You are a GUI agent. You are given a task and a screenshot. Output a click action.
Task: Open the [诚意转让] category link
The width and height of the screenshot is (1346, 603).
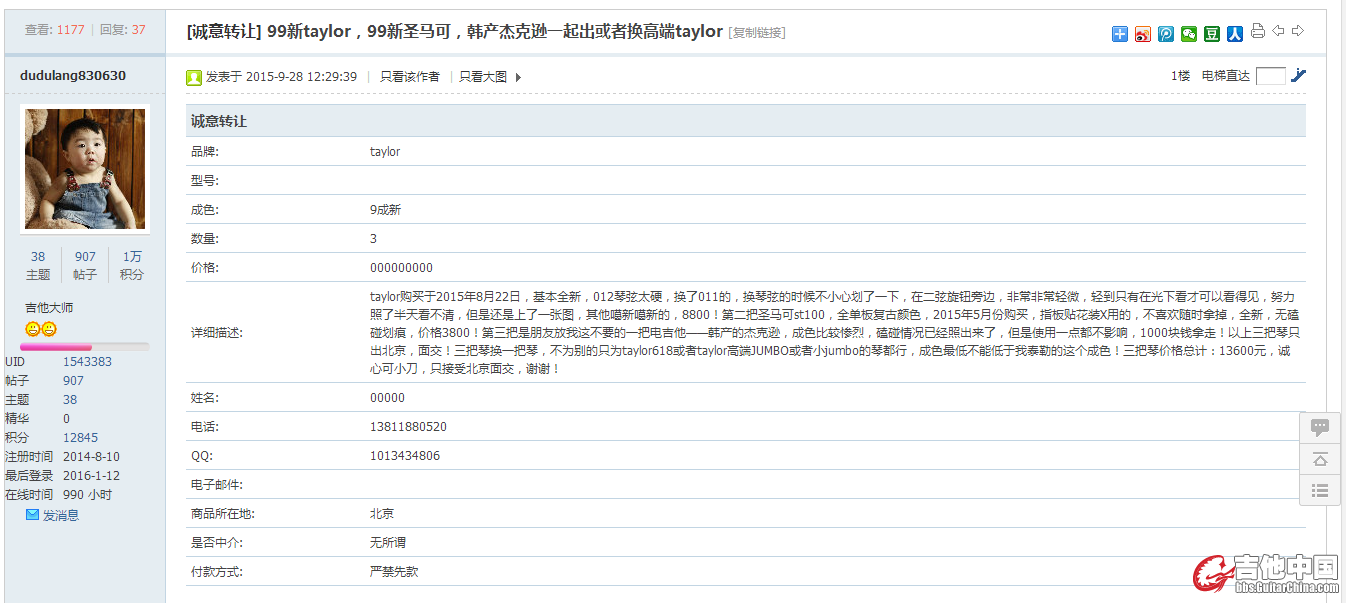(x=224, y=31)
